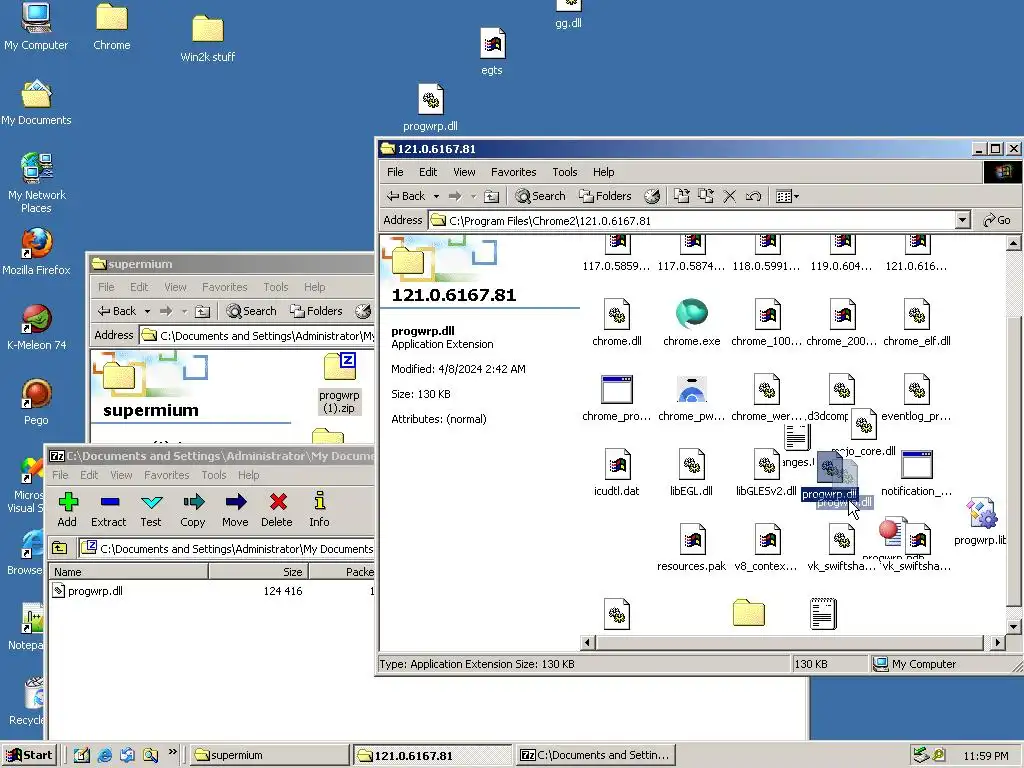Click History icon in the 121.0.6167.81 toolbar
The image size is (1024, 768).
tap(652, 196)
